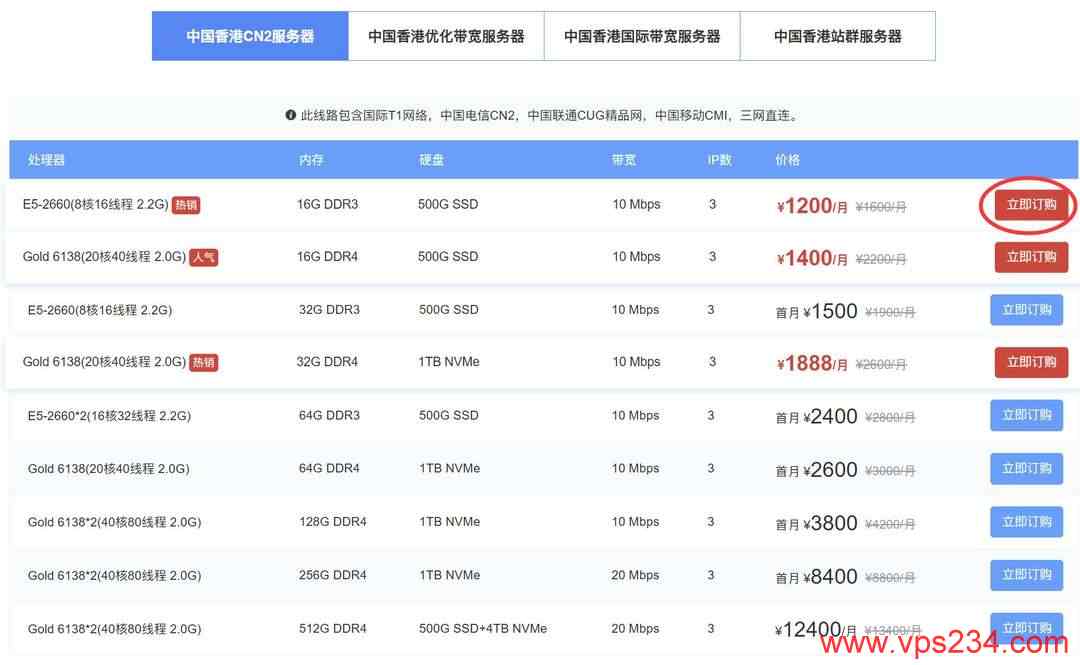Click the www.vps234.com watermark link
This screenshot has height=665, width=1080.
(x=946, y=645)
